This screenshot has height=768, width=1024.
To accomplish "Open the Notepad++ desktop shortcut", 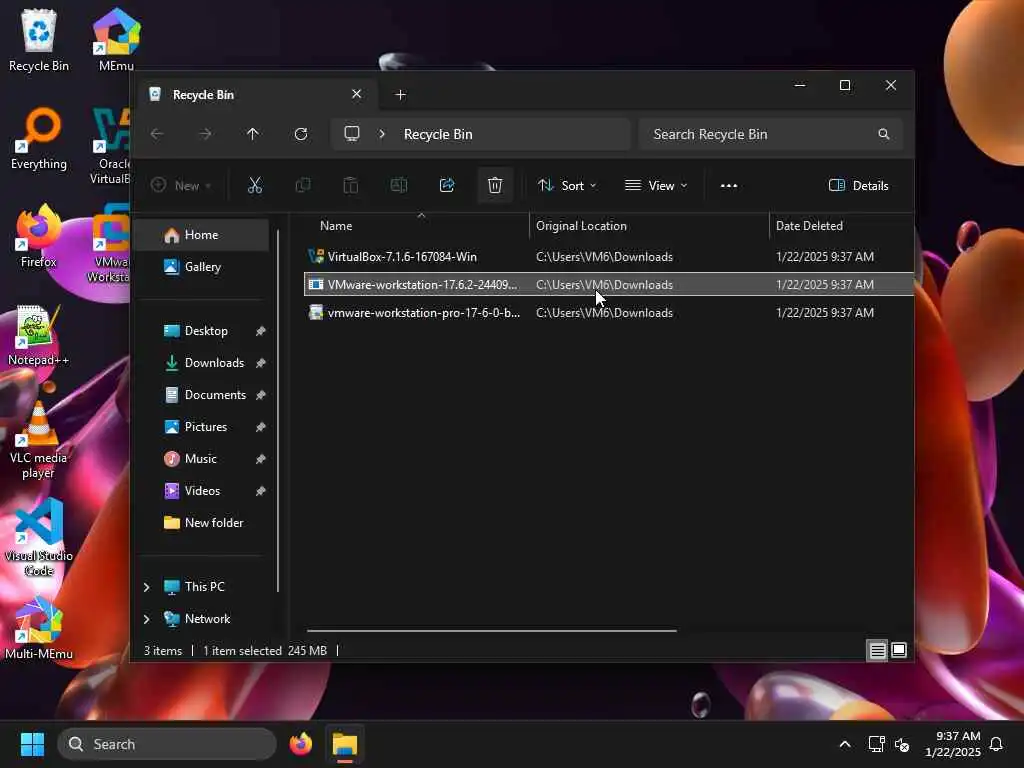I will [39, 334].
